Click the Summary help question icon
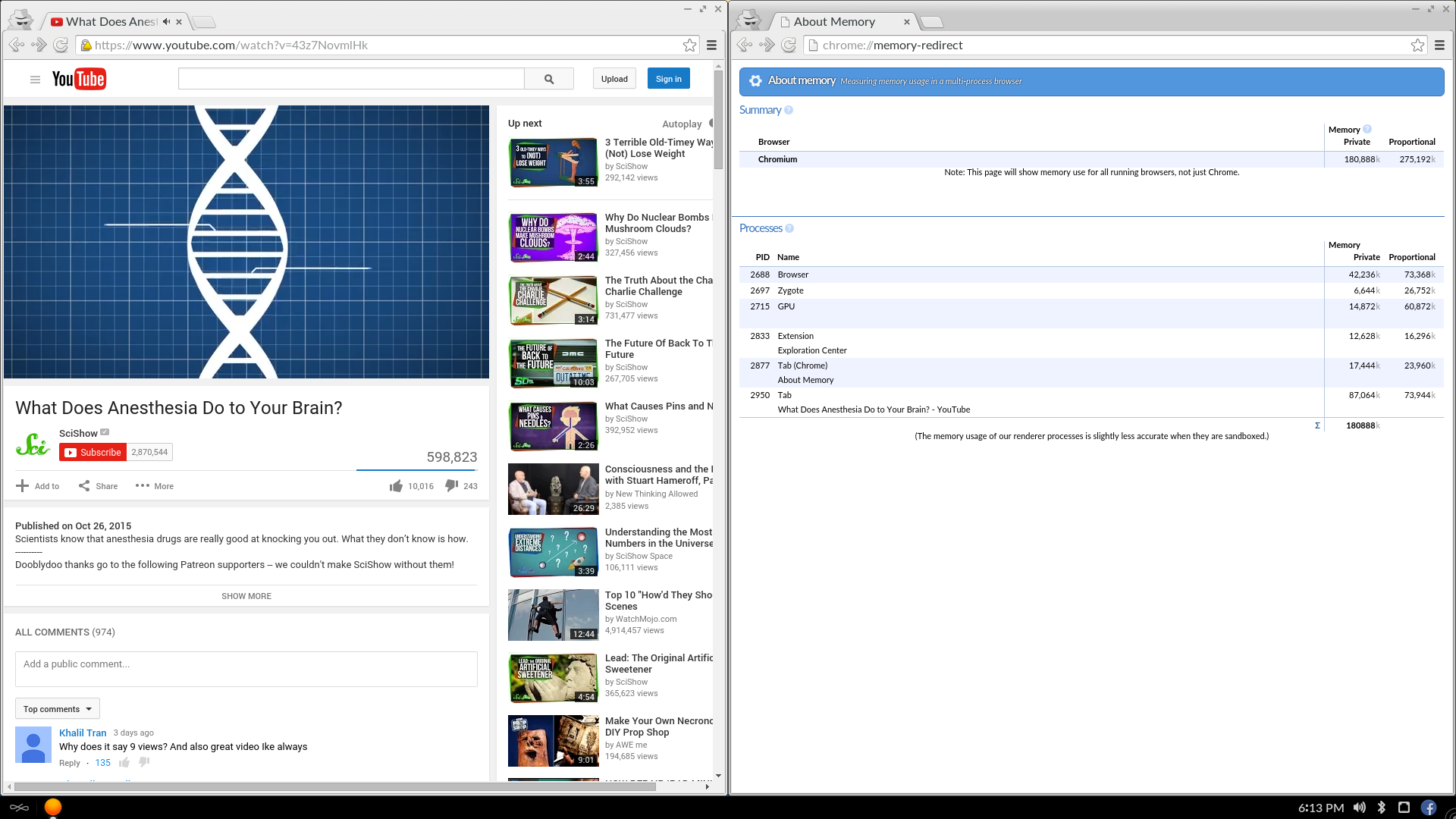Screen dimensions: 1456x819 [x=789, y=110]
